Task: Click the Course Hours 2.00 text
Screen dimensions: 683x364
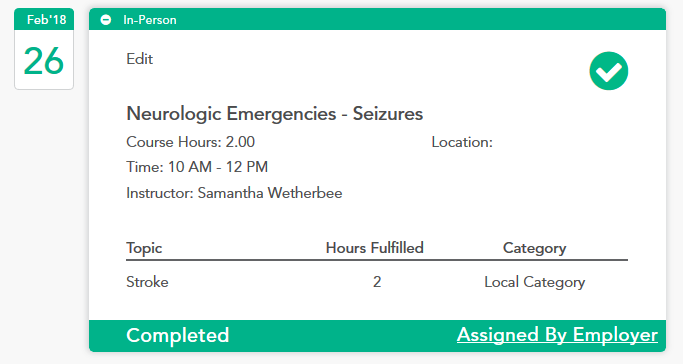Action: click(190, 142)
